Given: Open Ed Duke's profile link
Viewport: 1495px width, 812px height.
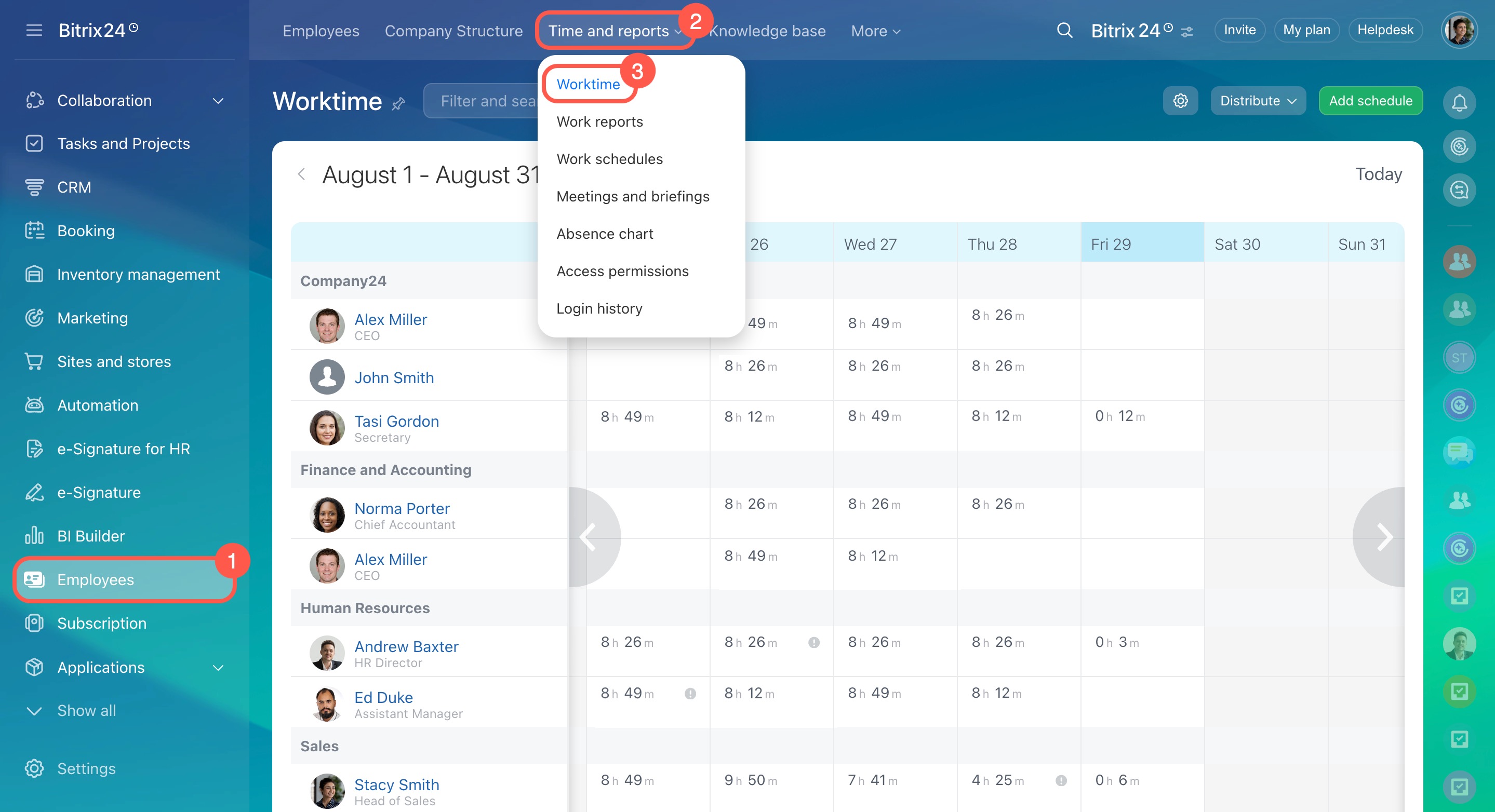Looking at the screenshot, I should coord(383,698).
